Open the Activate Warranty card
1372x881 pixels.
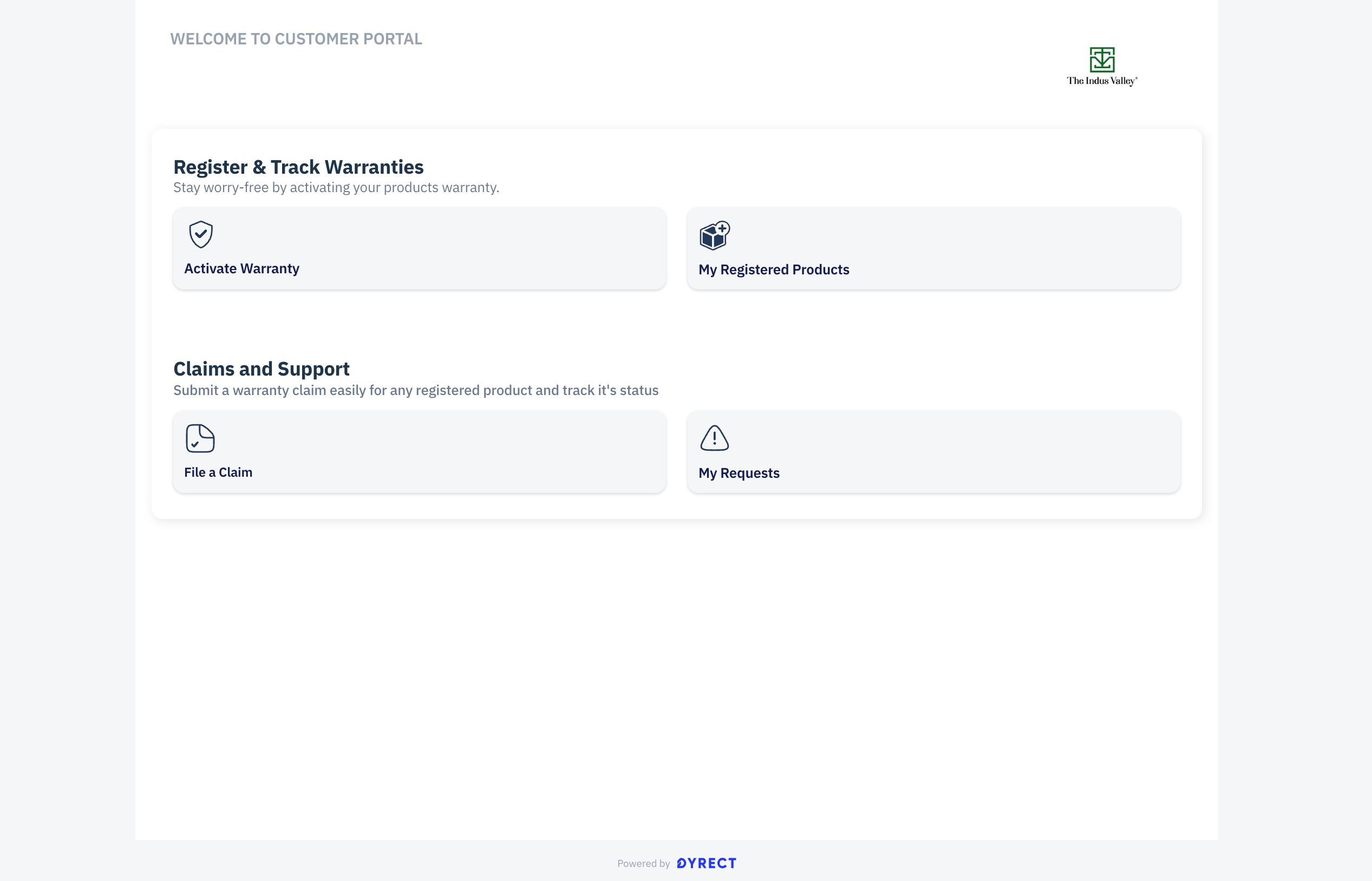[420, 248]
